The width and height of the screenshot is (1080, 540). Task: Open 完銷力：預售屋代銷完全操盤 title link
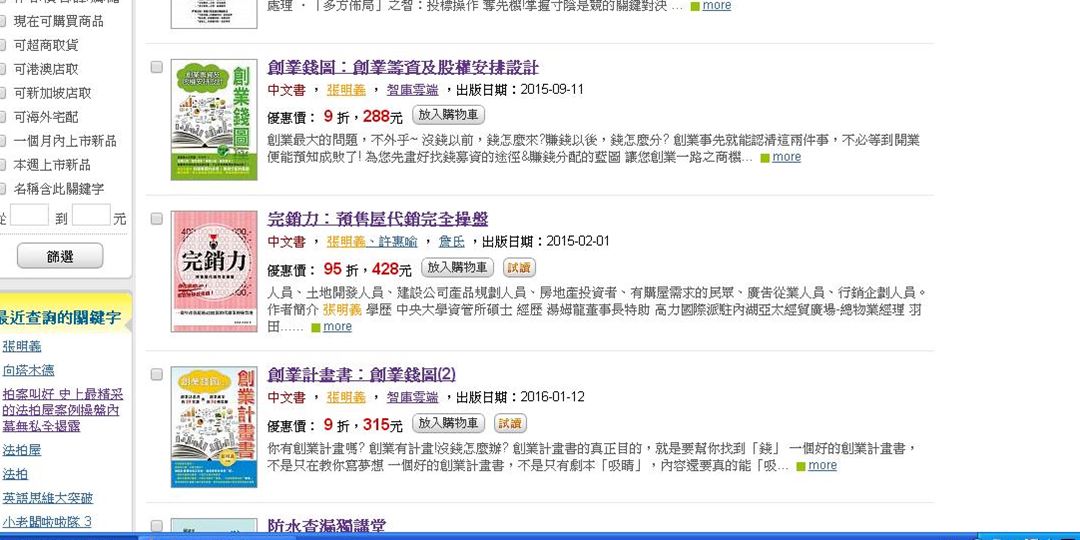point(377,219)
